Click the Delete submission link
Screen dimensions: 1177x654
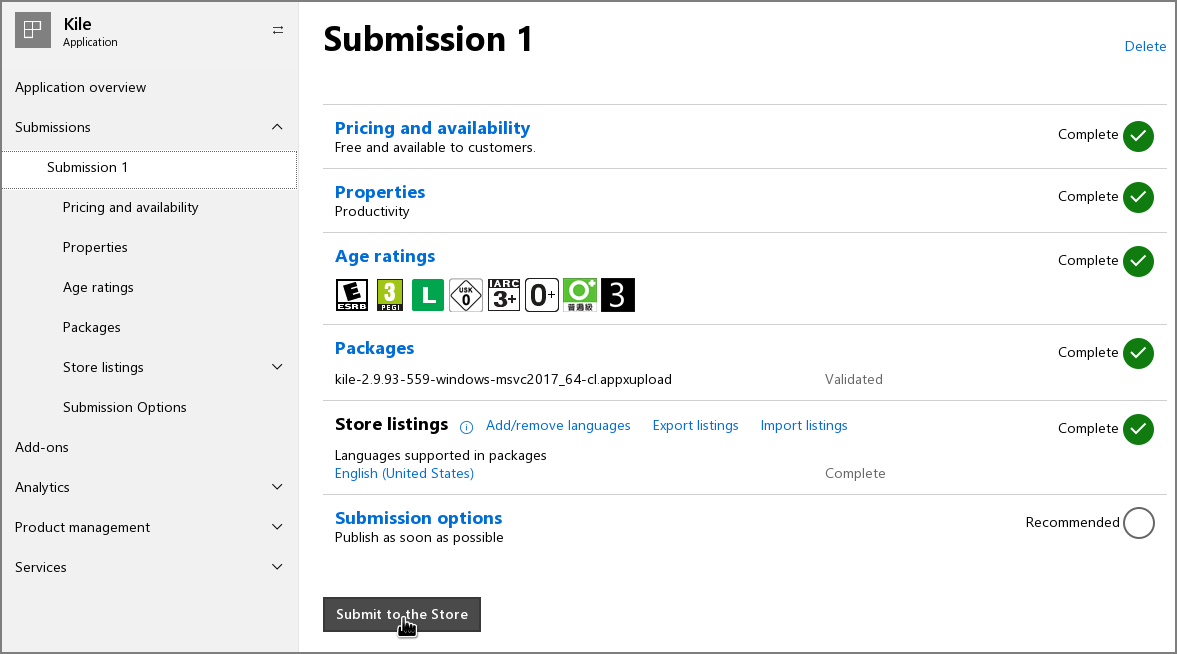pyautogui.click(x=1145, y=46)
